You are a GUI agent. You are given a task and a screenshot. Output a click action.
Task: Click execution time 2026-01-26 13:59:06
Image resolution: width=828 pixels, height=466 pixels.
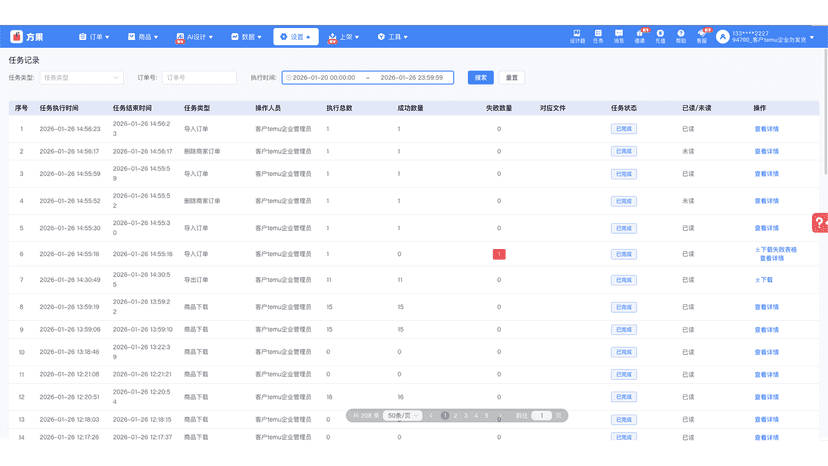coord(70,330)
